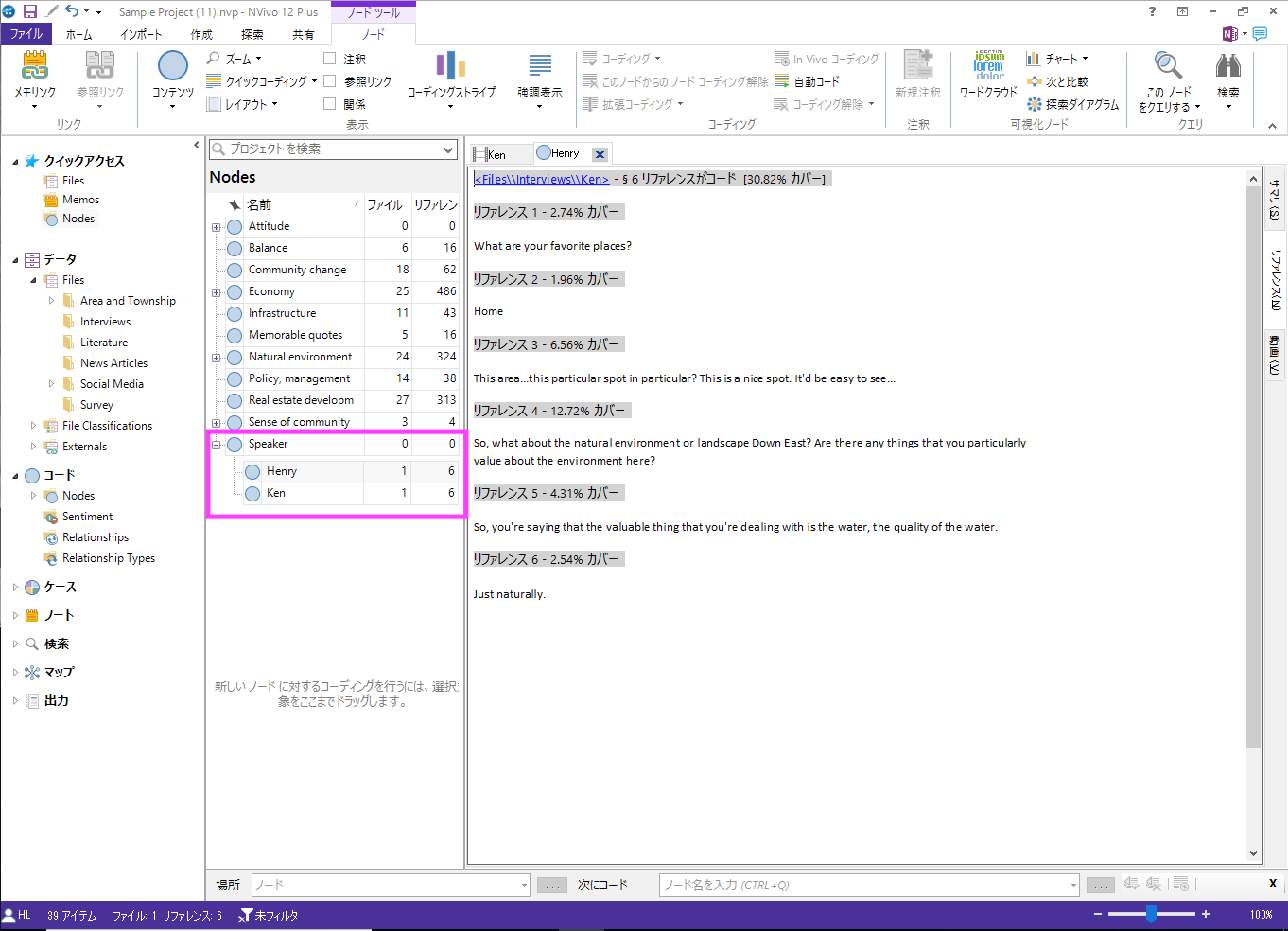The image size is (1288, 931).
Task: Check the Relationships (関係) checkbox
Action: pos(330,104)
